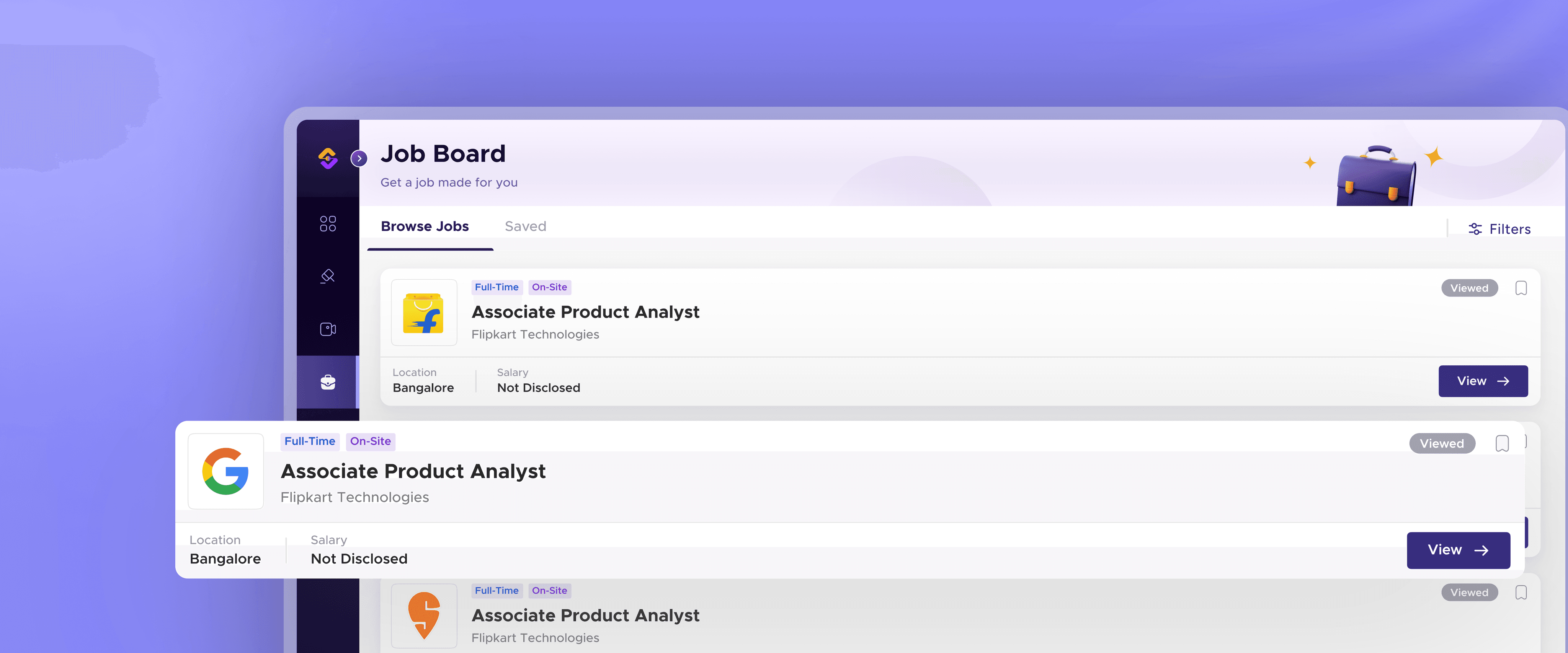Select the briefcase jobs sidebar icon

pyautogui.click(x=327, y=382)
